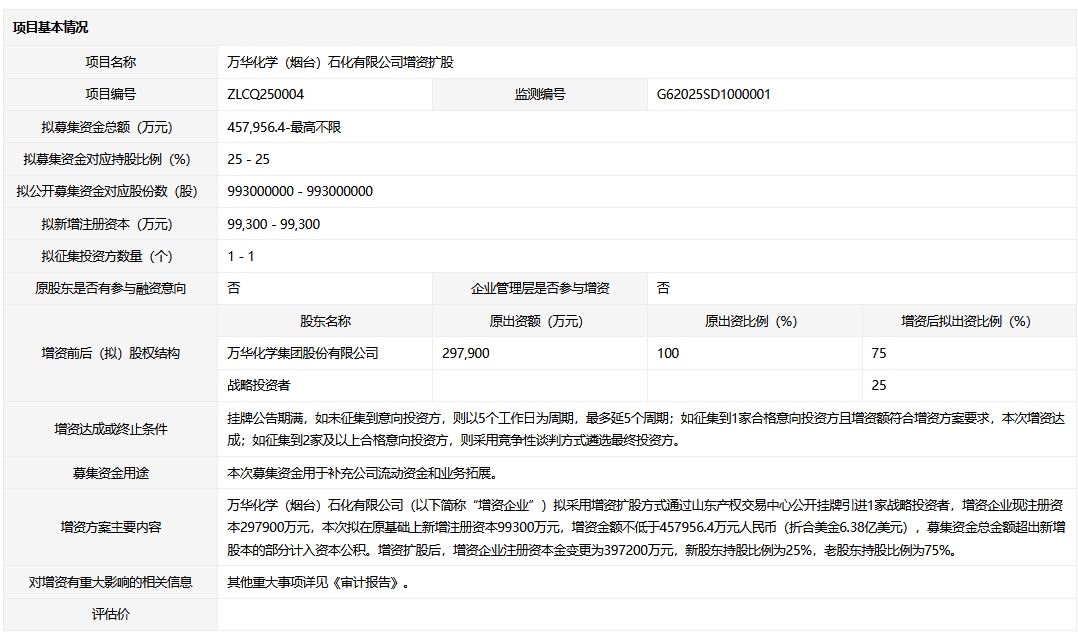This screenshot has height=639, width=1078.
Task: Select the value '993000000 - 993000000'
Action: pos(300,191)
